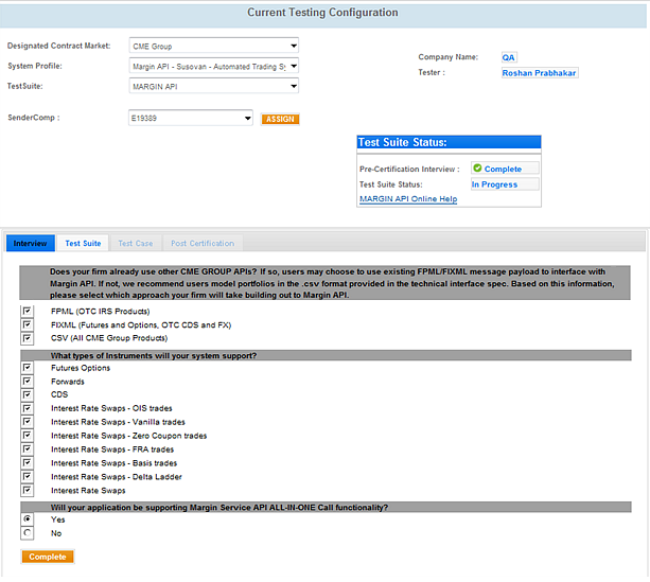Switch to the Test Suite tab
The height and width of the screenshot is (582, 650).
(83, 243)
